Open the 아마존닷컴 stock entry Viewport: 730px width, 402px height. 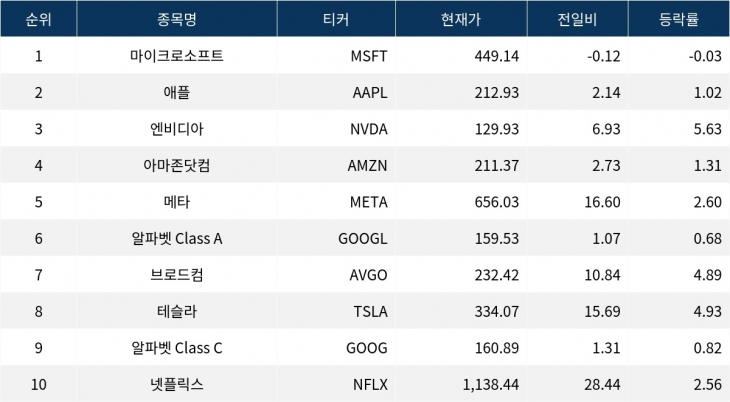(177, 166)
